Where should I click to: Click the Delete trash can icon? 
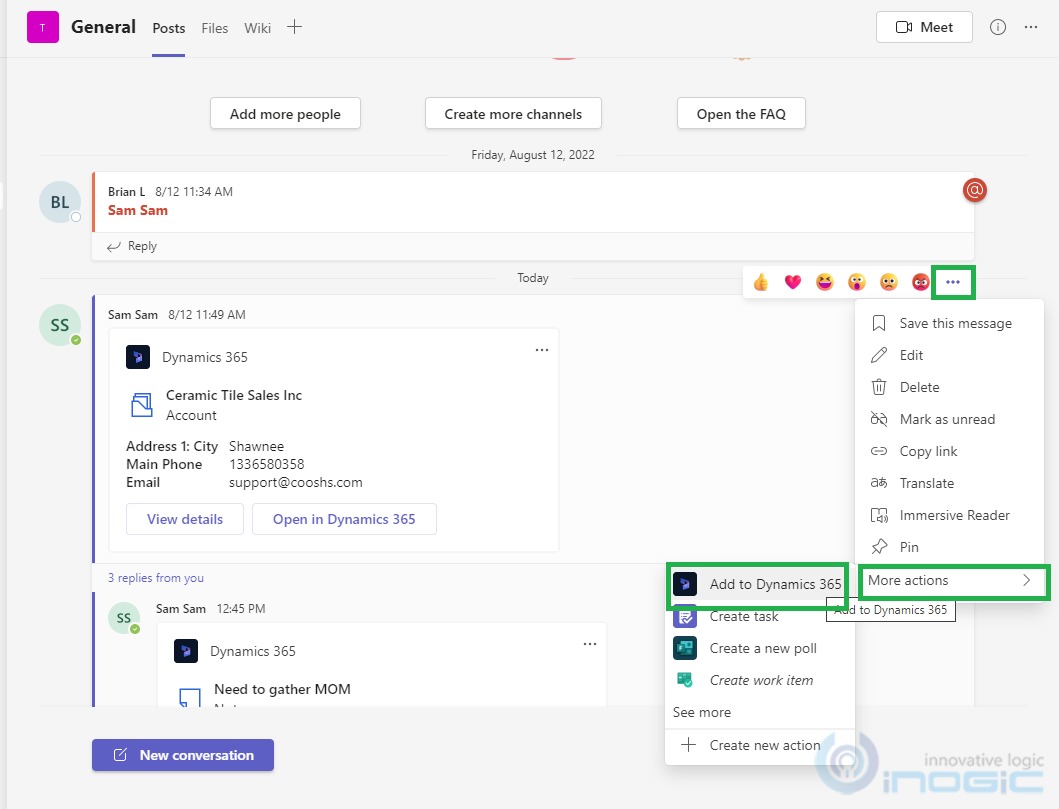[879, 387]
